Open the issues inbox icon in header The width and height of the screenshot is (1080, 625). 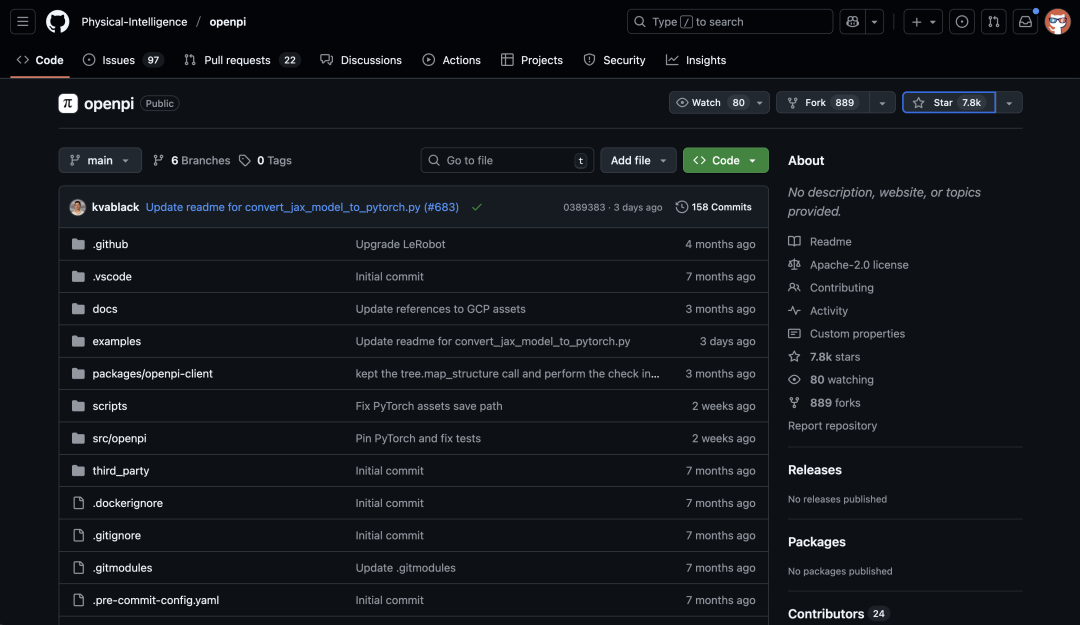coord(962,22)
